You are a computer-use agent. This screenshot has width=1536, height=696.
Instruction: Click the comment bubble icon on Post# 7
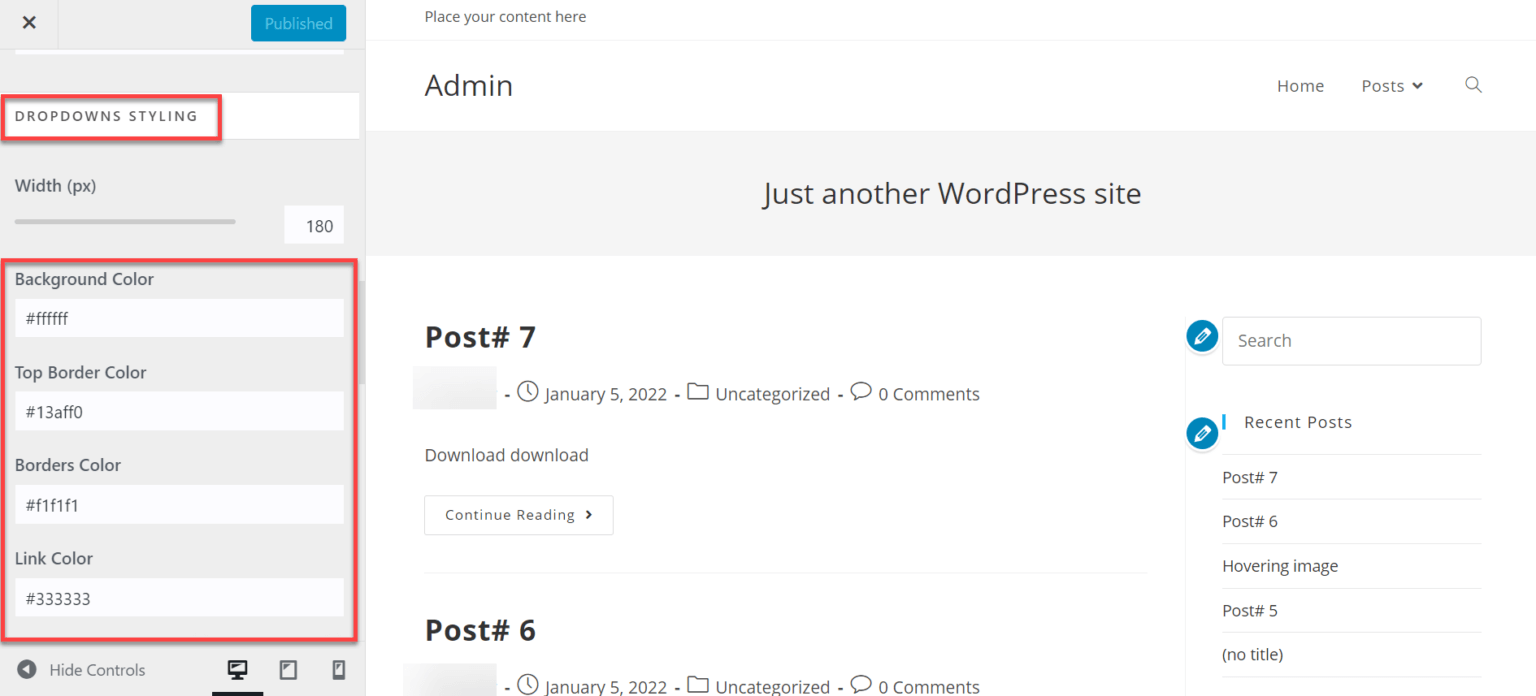(861, 392)
